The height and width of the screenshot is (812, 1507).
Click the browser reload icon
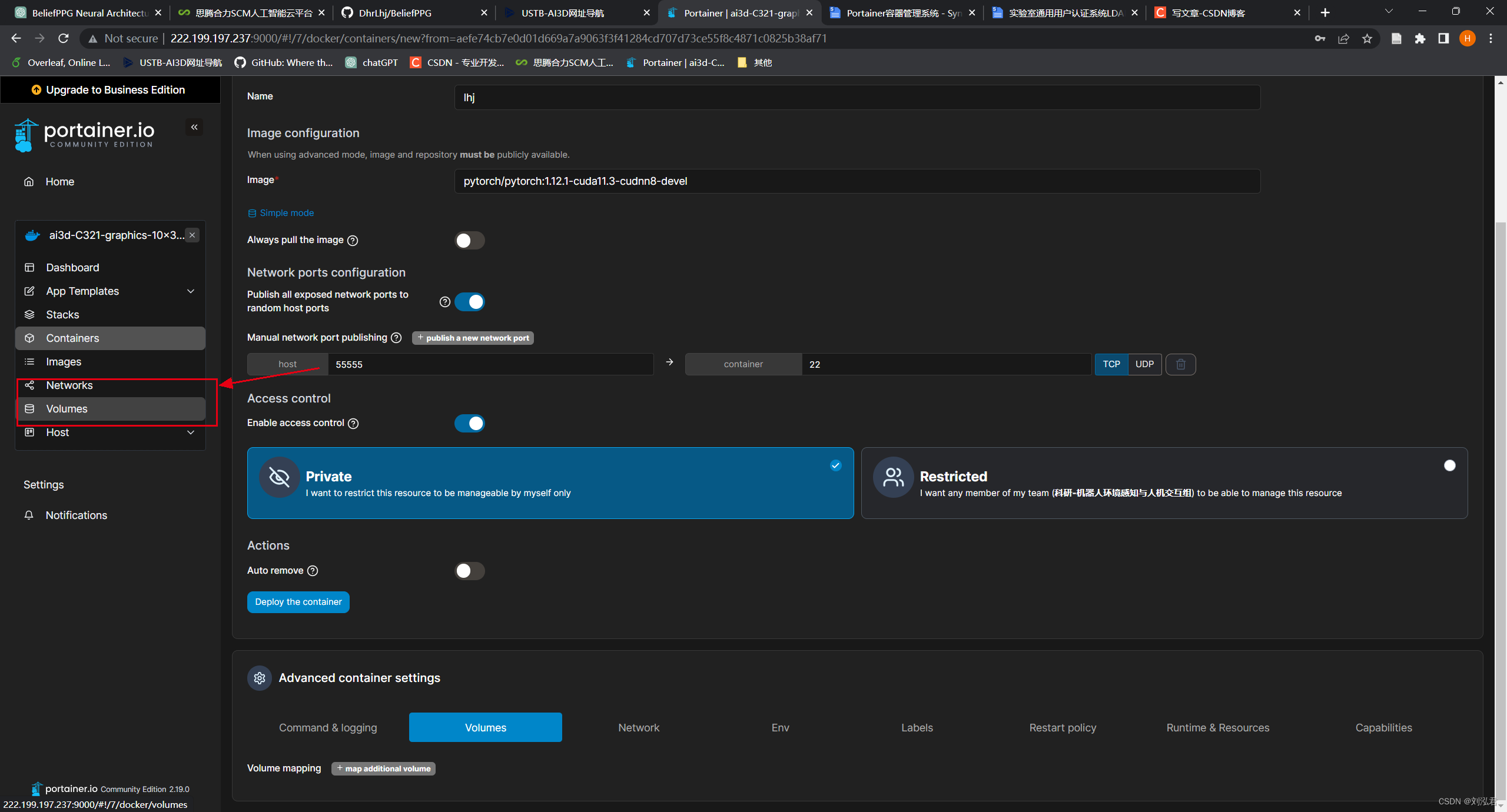pos(64,38)
